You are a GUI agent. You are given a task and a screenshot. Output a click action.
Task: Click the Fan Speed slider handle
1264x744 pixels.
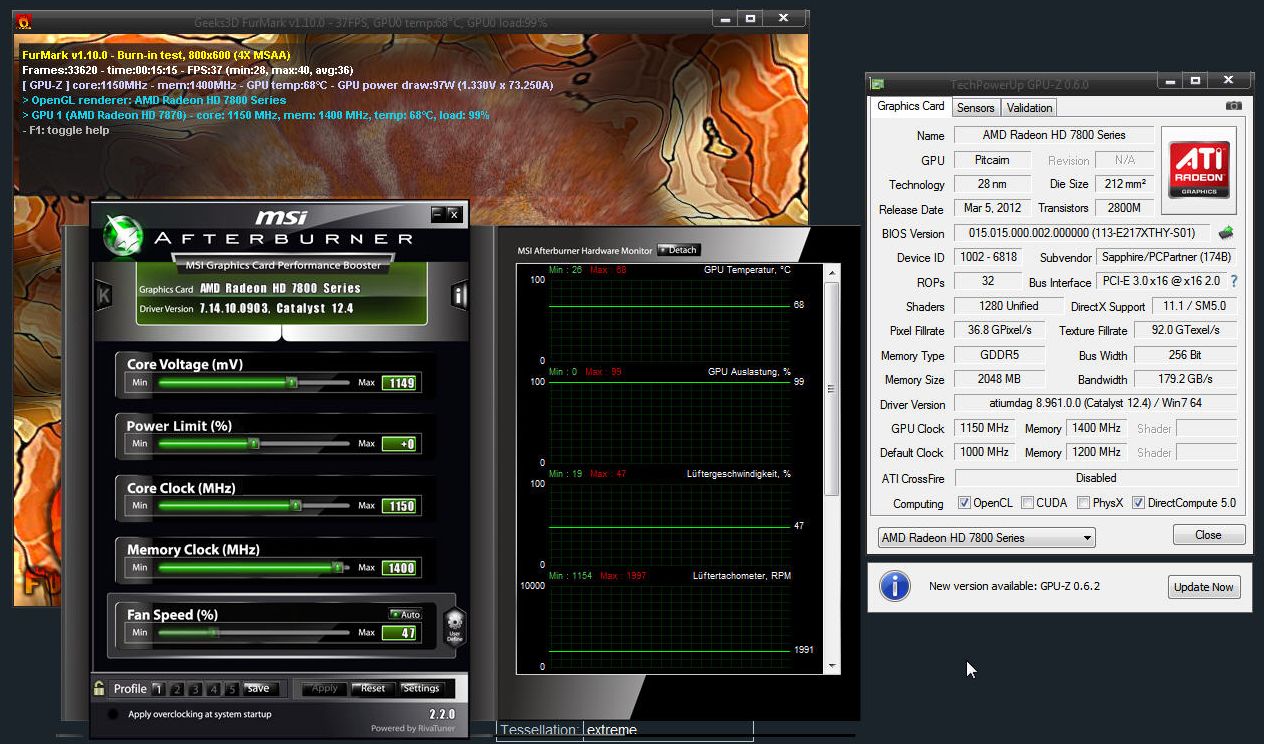[212, 632]
